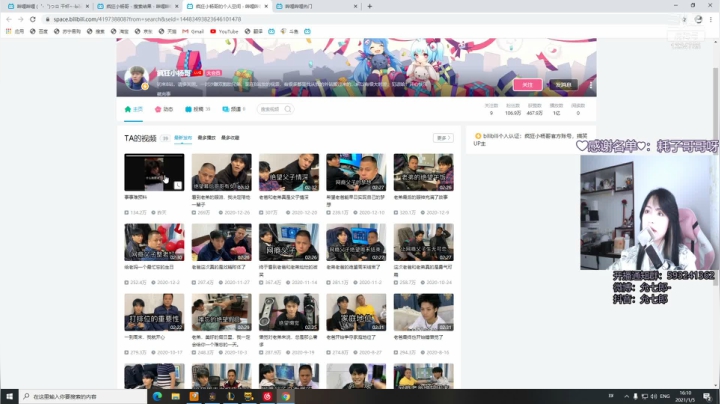The width and height of the screenshot is (720, 404).
Task: Open the 打排位的重要性 video thumbnail
Action: point(154,312)
